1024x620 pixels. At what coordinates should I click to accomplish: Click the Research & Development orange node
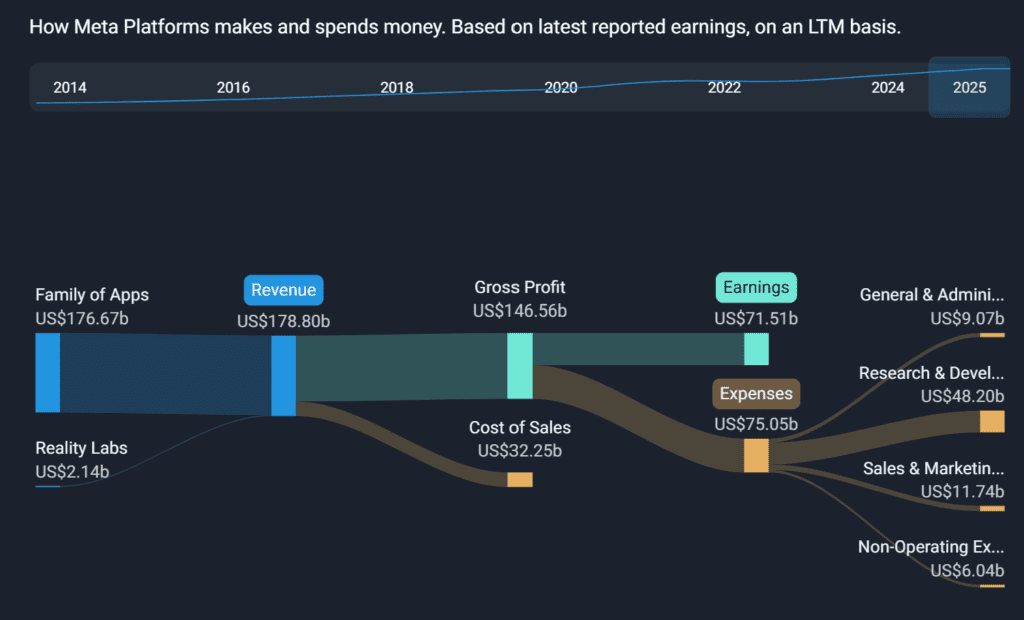pyautogui.click(x=992, y=422)
